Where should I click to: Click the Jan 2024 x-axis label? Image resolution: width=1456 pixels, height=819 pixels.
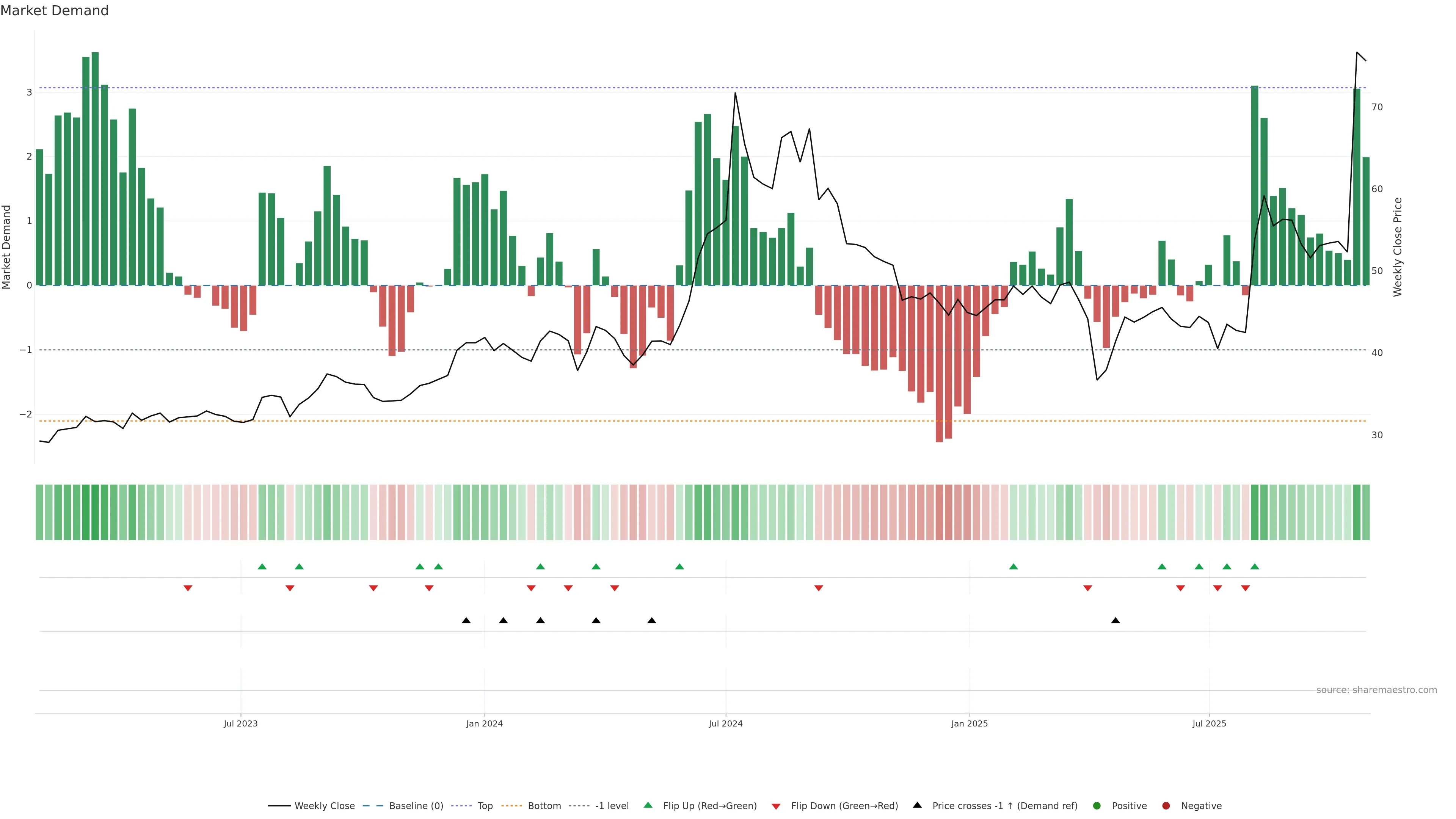[485, 723]
